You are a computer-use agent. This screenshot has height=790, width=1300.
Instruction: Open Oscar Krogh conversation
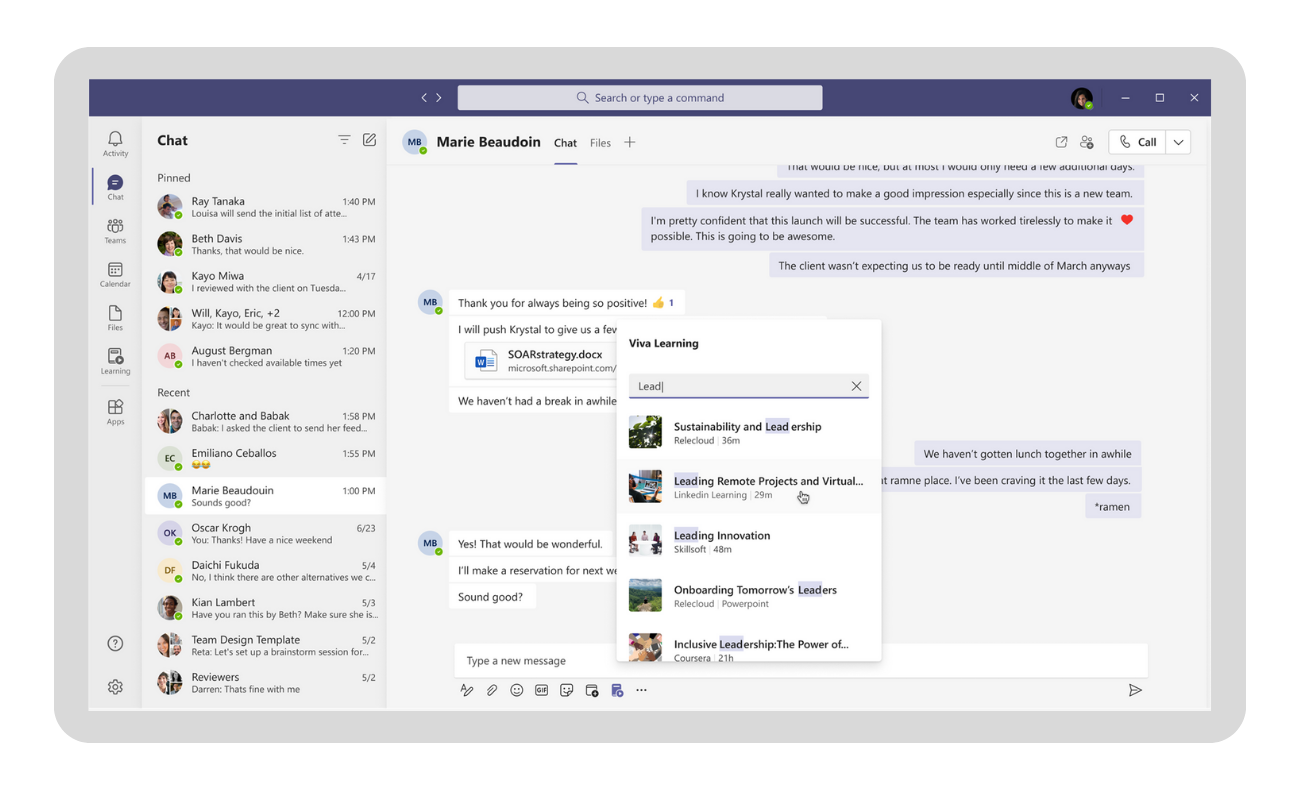(265, 533)
